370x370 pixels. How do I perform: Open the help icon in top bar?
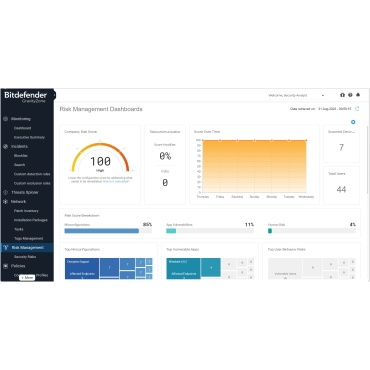350,95
